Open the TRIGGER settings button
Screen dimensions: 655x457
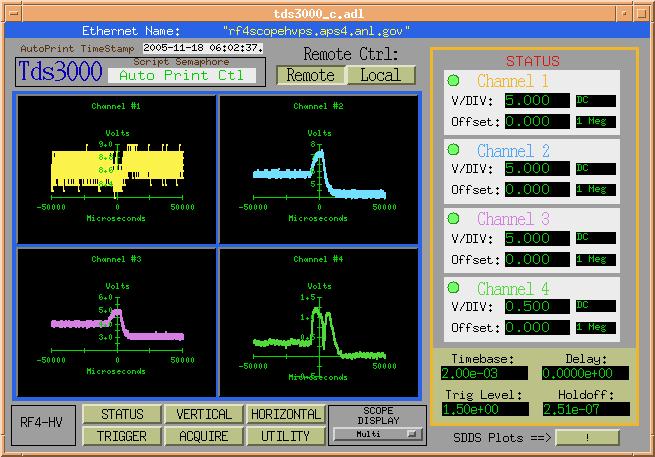click(122, 436)
